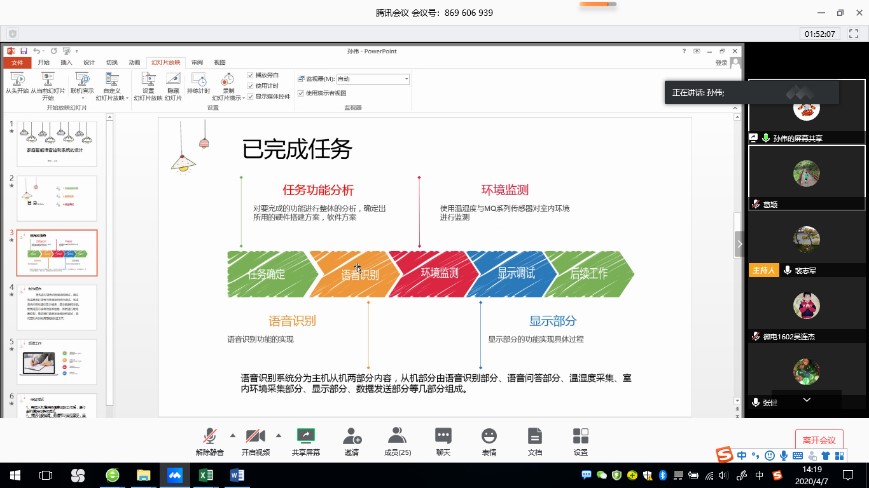Open the 表情 emoji reactions icon

(489, 436)
